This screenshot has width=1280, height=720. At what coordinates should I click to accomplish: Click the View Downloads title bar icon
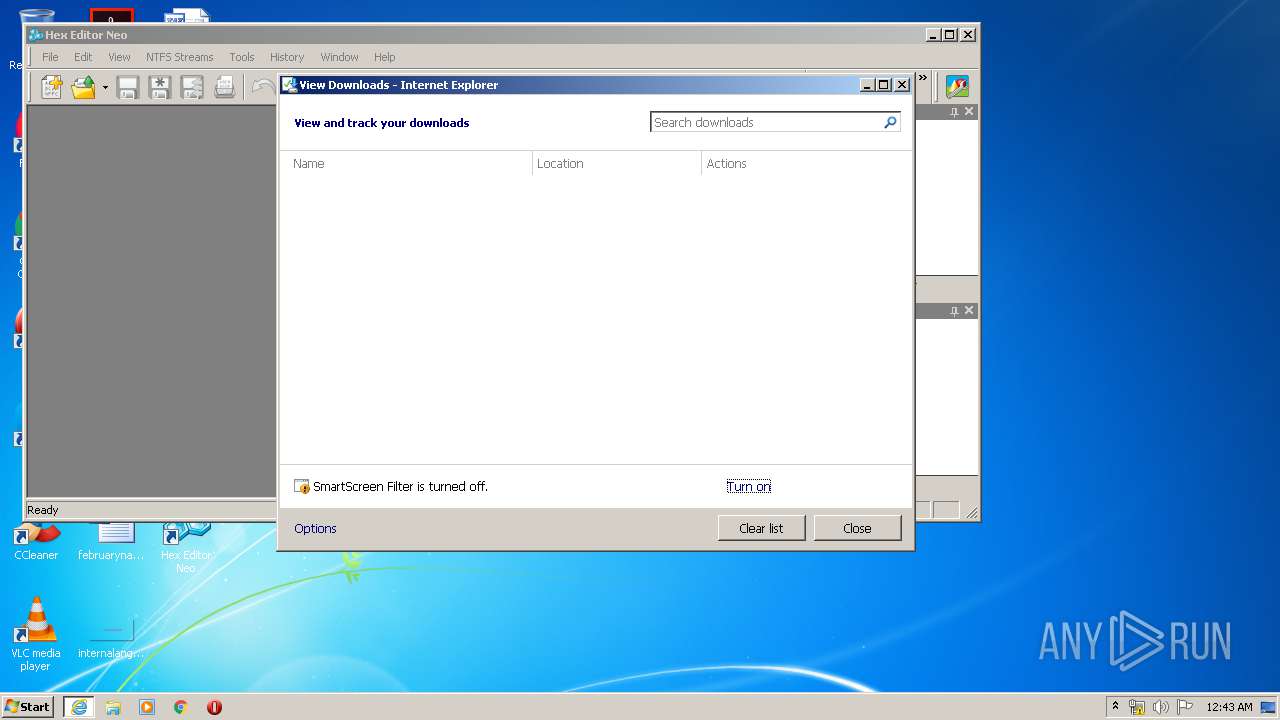coord(290,85)
